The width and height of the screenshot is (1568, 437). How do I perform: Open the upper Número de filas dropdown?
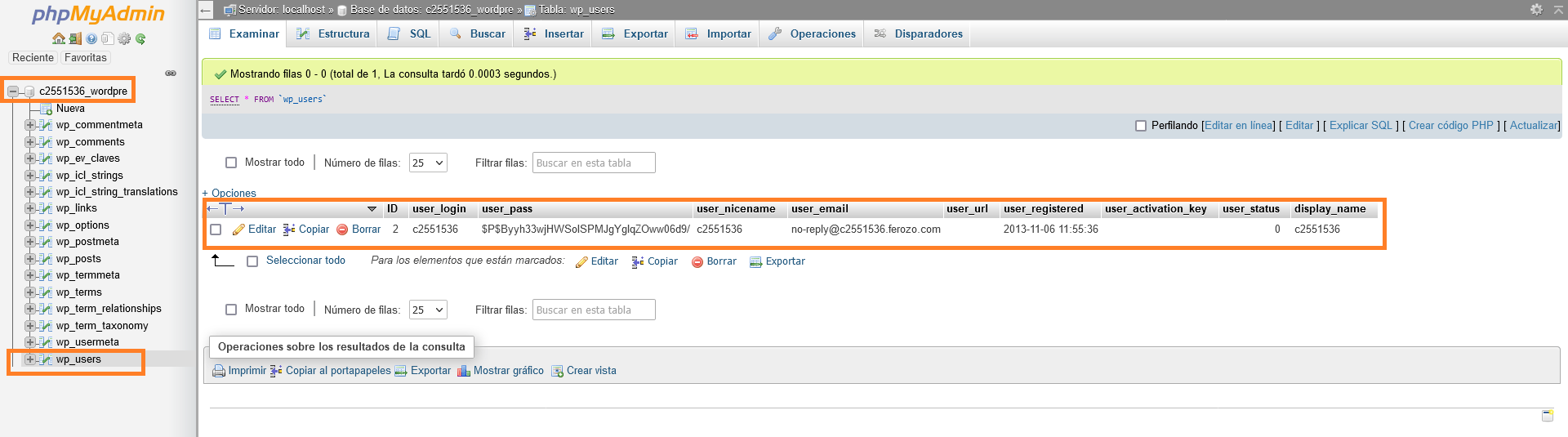(428, 163)
